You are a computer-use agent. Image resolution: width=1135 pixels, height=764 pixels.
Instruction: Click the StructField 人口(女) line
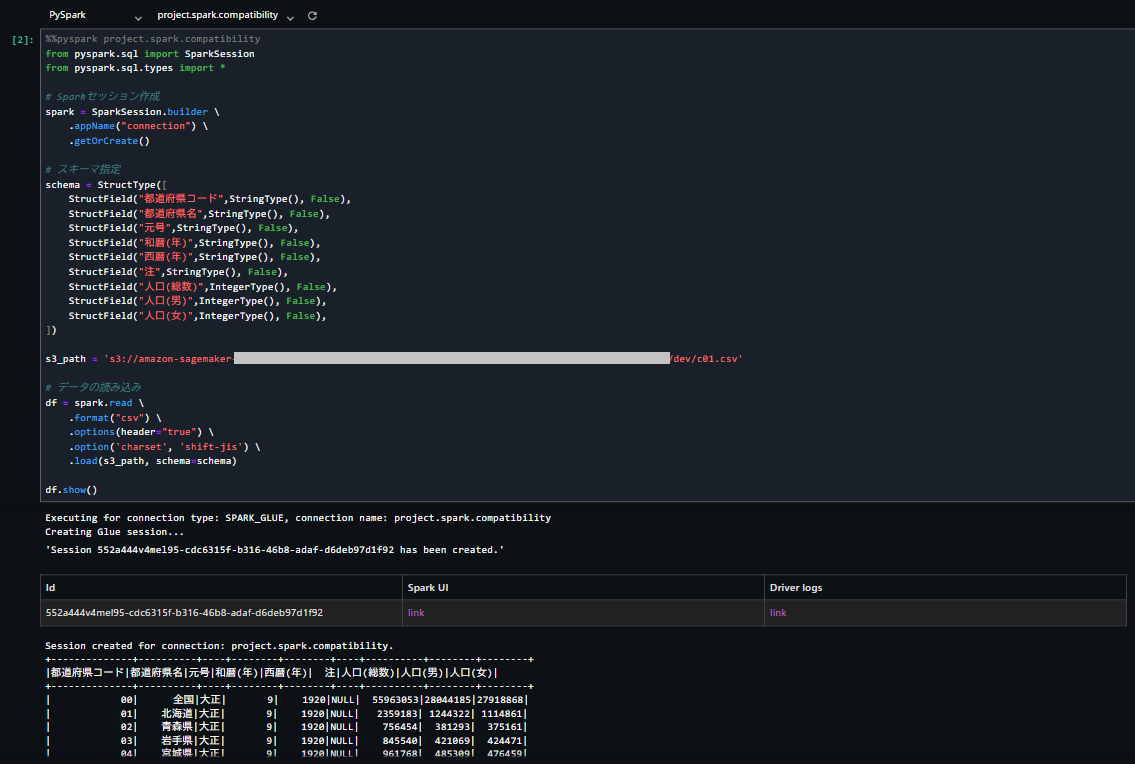[x=197, y=316]
